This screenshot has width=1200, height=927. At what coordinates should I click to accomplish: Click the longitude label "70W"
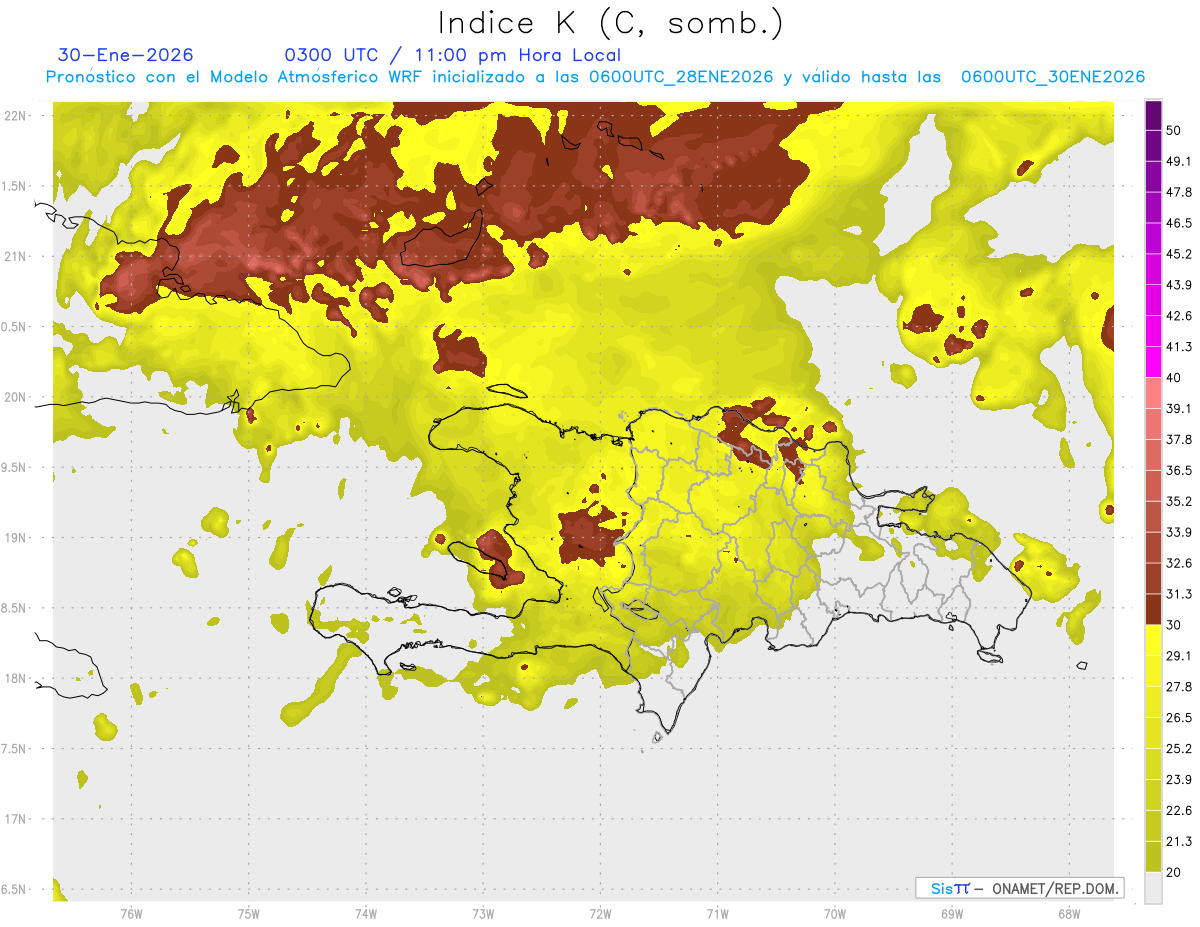(x=834, y=913)
